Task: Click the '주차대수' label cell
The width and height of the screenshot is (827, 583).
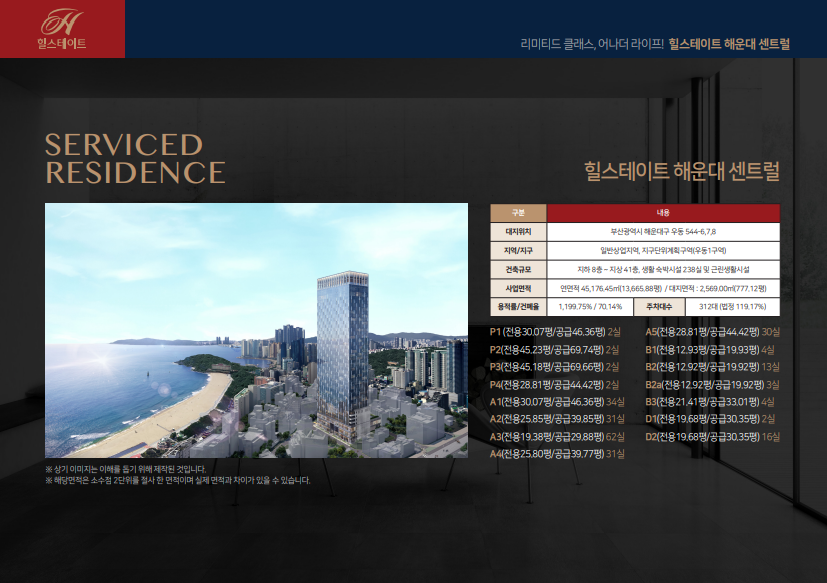Action: (659, 307)
